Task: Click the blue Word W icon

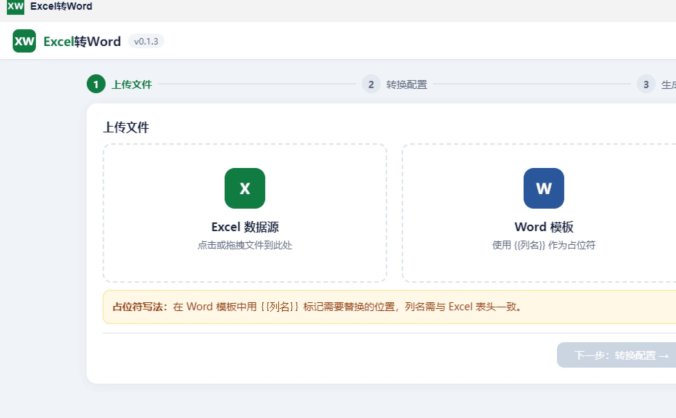Action: coord(544,188)
